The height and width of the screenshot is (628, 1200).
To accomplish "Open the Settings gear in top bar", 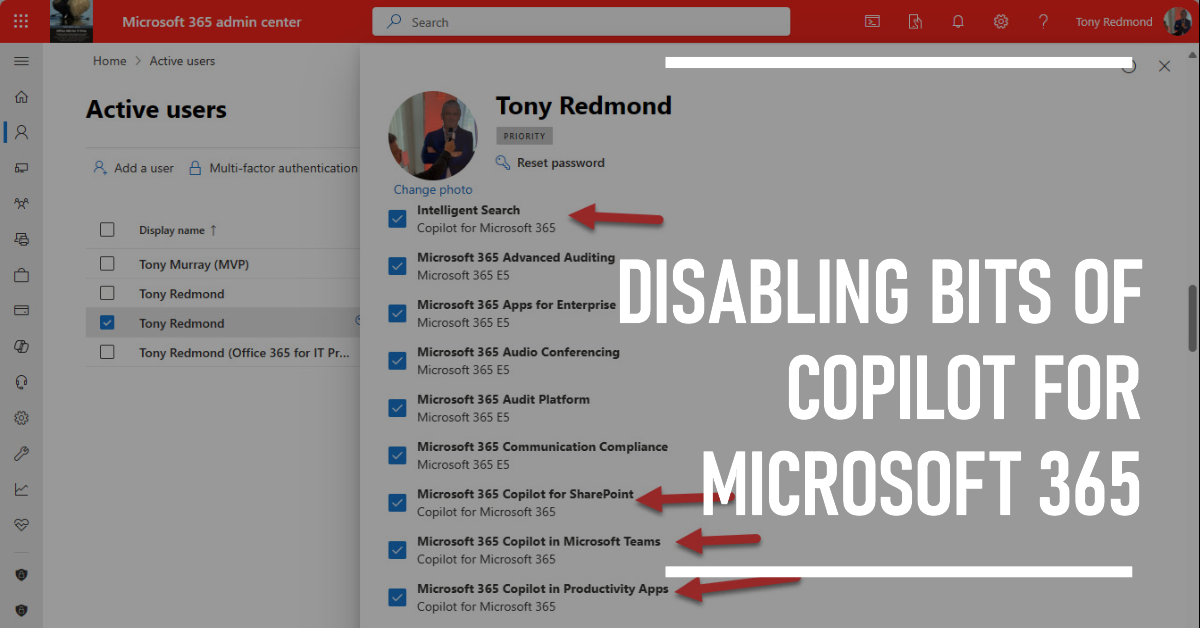I will coord(1000,21).
